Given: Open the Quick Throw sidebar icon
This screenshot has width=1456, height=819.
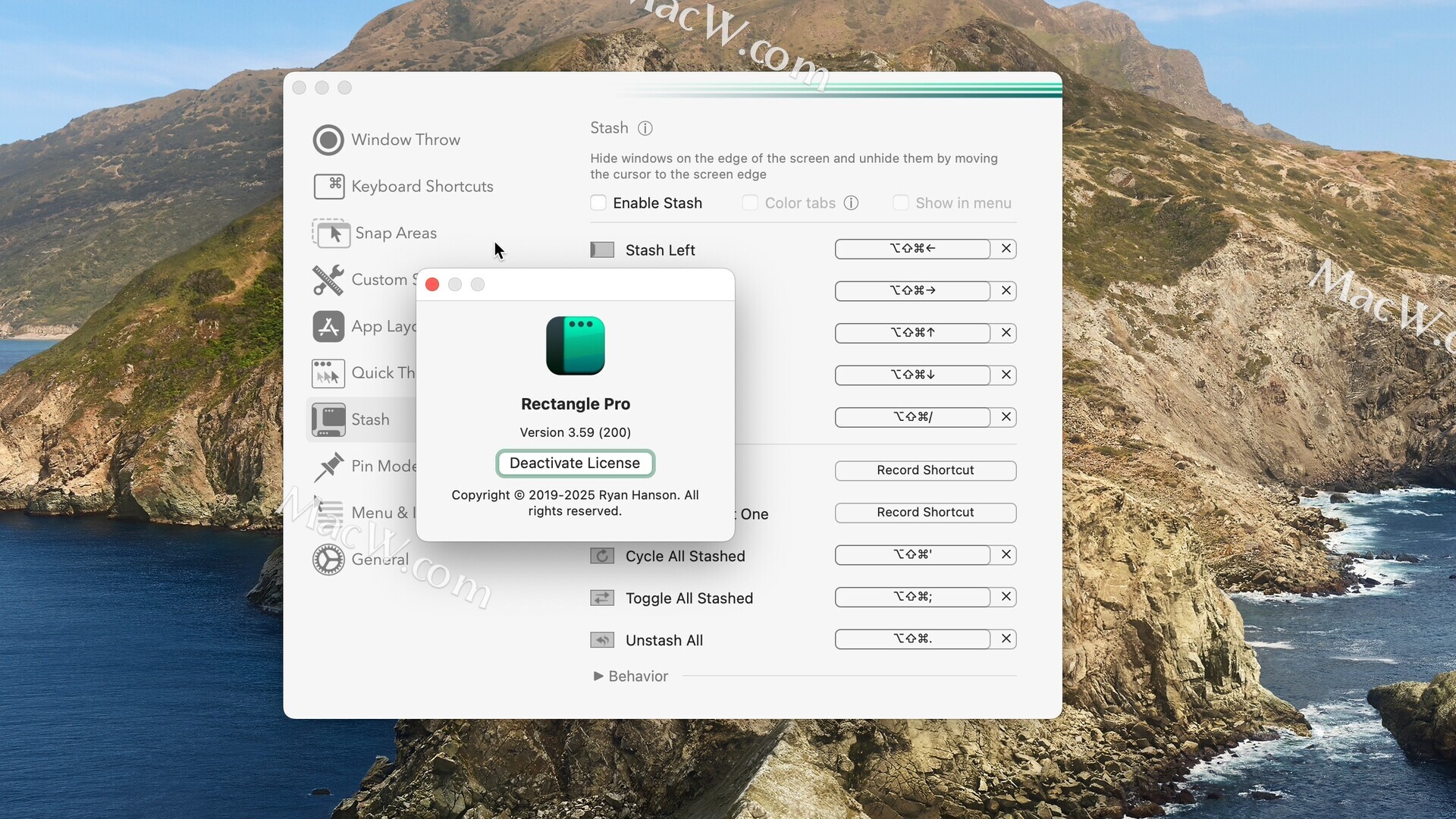Looking at the screenshot, I should click(328, 373).
